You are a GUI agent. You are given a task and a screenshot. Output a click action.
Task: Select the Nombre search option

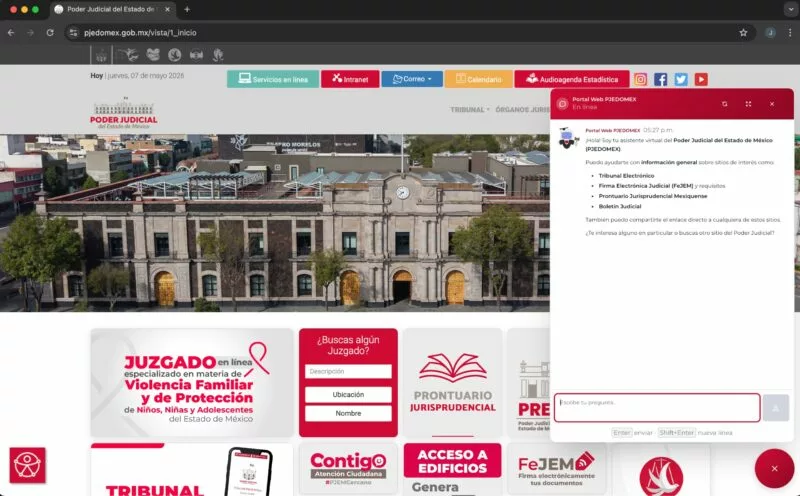coord(348,413)
